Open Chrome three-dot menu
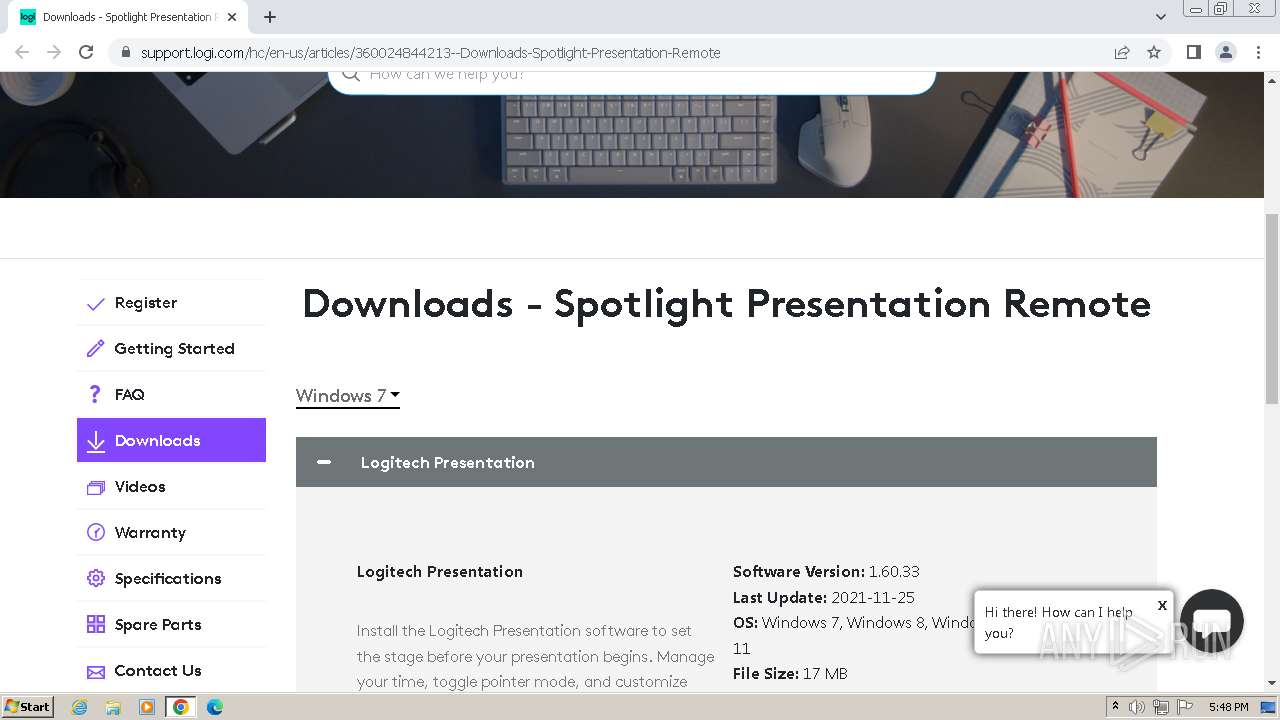The height and width of the screenshot is (720, 1280). (1258, 52)
